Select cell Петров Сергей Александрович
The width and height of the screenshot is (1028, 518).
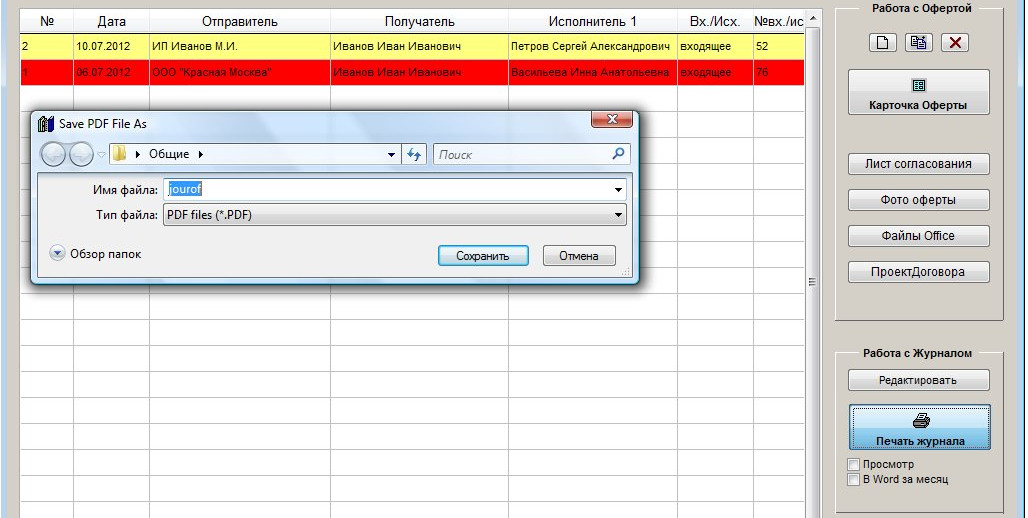point(593,47)
